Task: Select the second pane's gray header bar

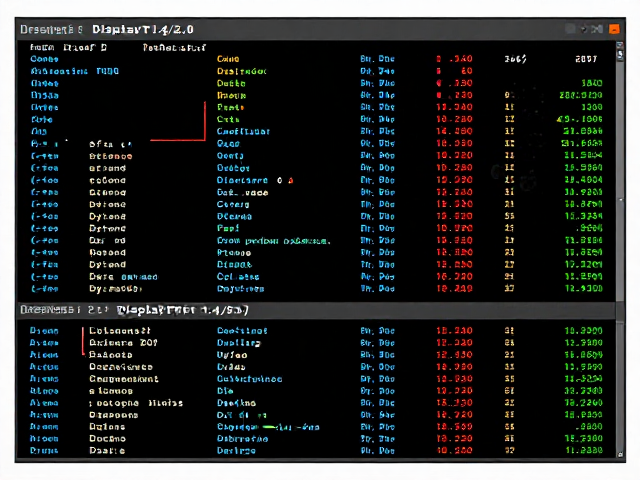Action: click(x=316, y=310)
